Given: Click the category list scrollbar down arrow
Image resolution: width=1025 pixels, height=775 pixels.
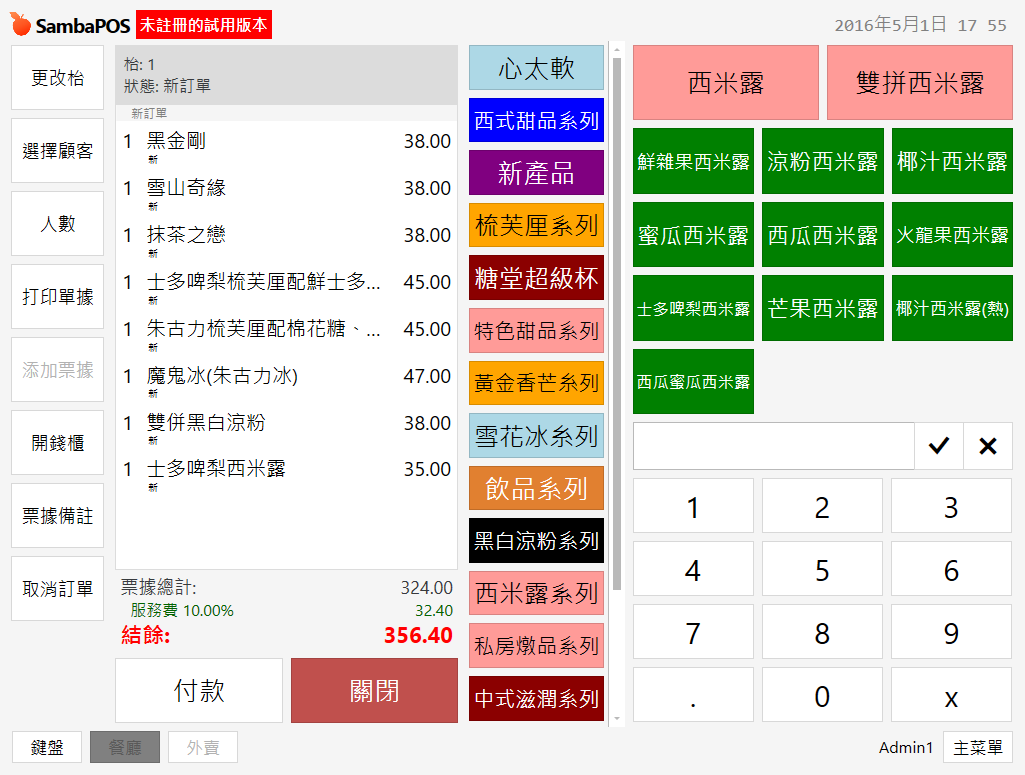Looking at the screenshot, I should point(616,718).
